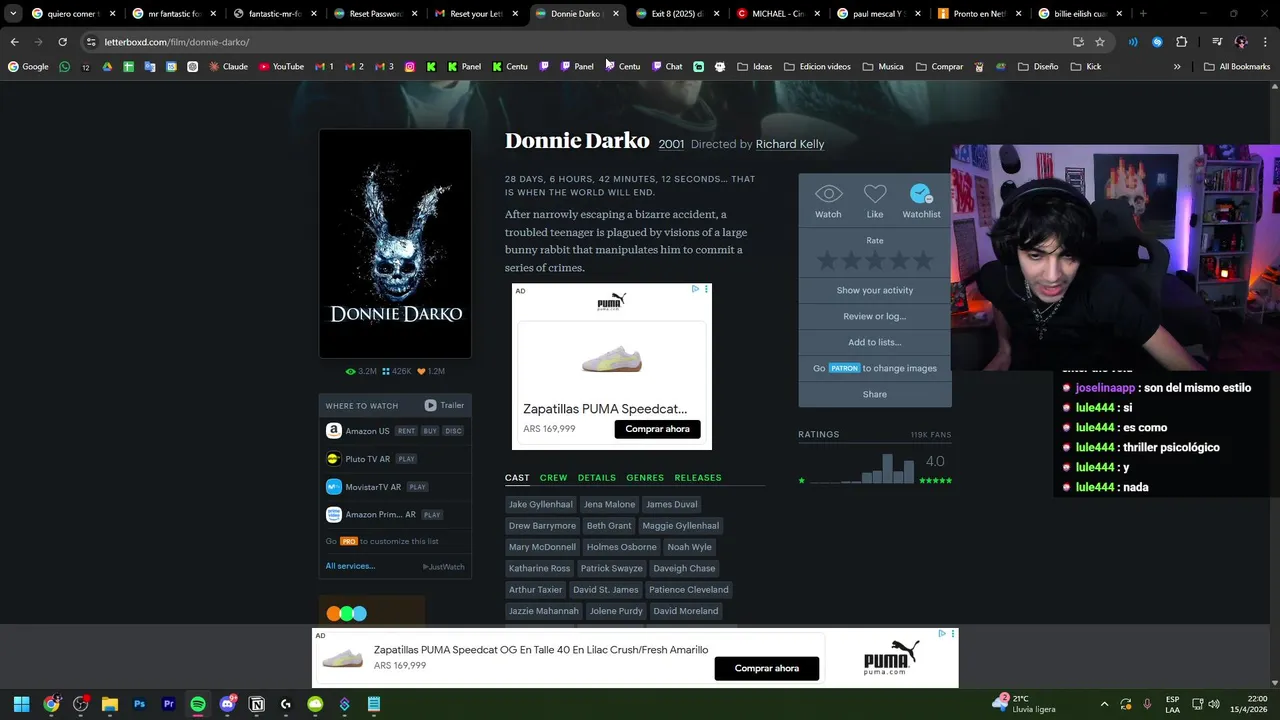1280x720 pixels.
Task: Open the Musica bookmarks folder
Action: coord(883,67)
